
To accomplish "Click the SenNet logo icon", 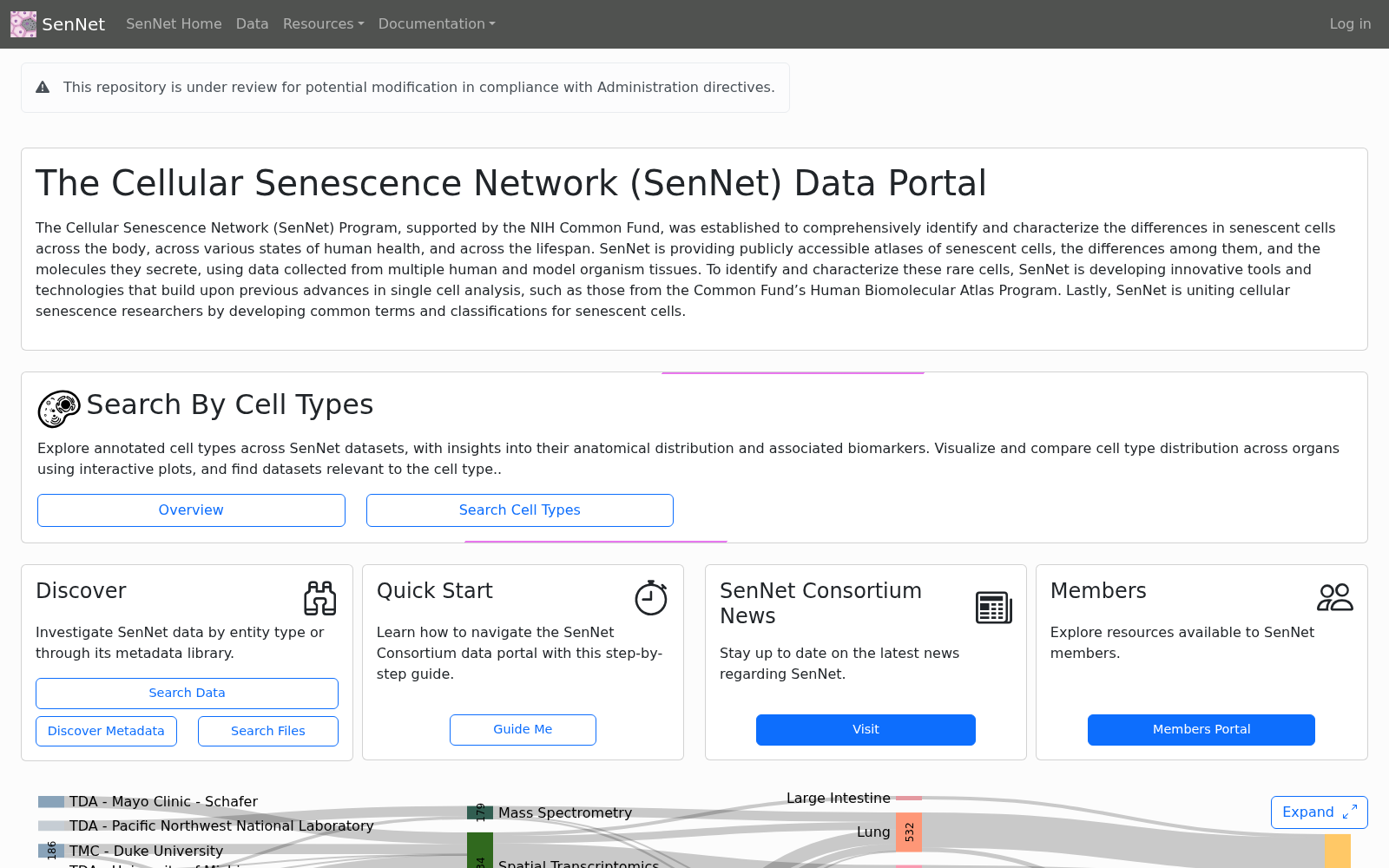I will click(23, 24).
